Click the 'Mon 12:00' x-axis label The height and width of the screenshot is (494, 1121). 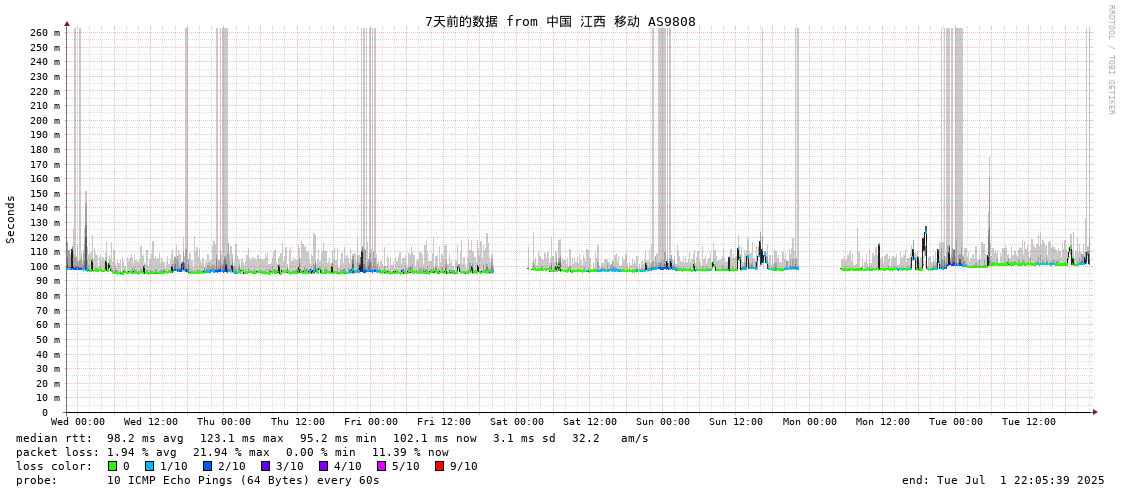[x=883, y=423]
